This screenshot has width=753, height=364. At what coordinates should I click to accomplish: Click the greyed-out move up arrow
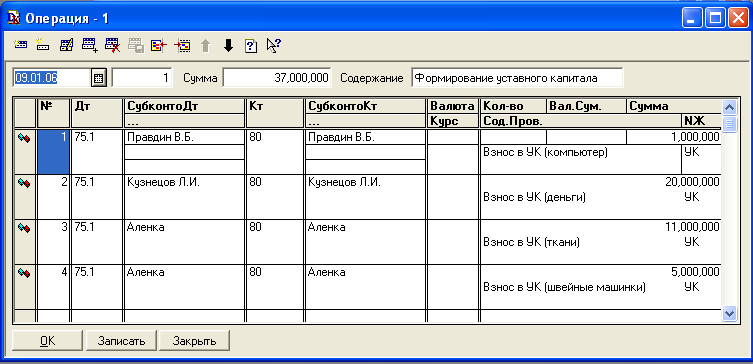(x=206, y=46)
